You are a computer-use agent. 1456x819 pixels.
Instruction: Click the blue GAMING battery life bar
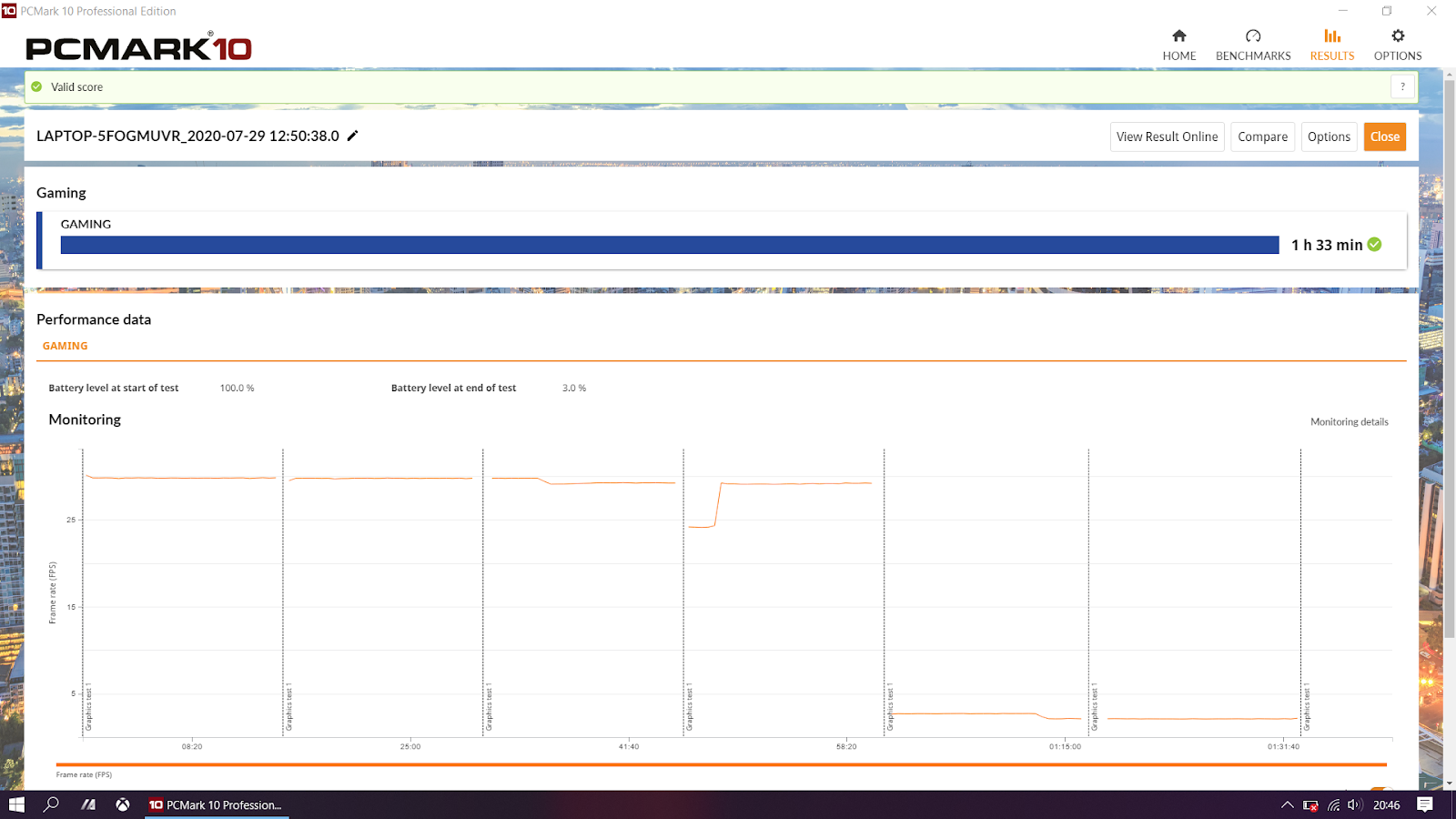[670, 245]
